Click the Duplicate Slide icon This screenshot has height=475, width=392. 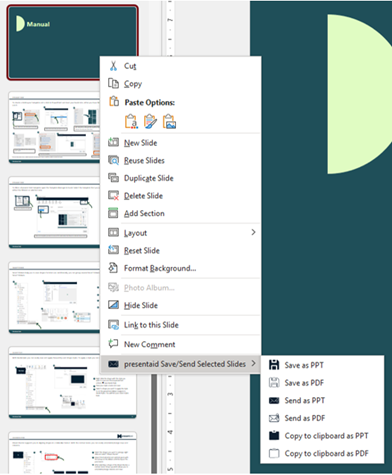(x=113, y=178)
